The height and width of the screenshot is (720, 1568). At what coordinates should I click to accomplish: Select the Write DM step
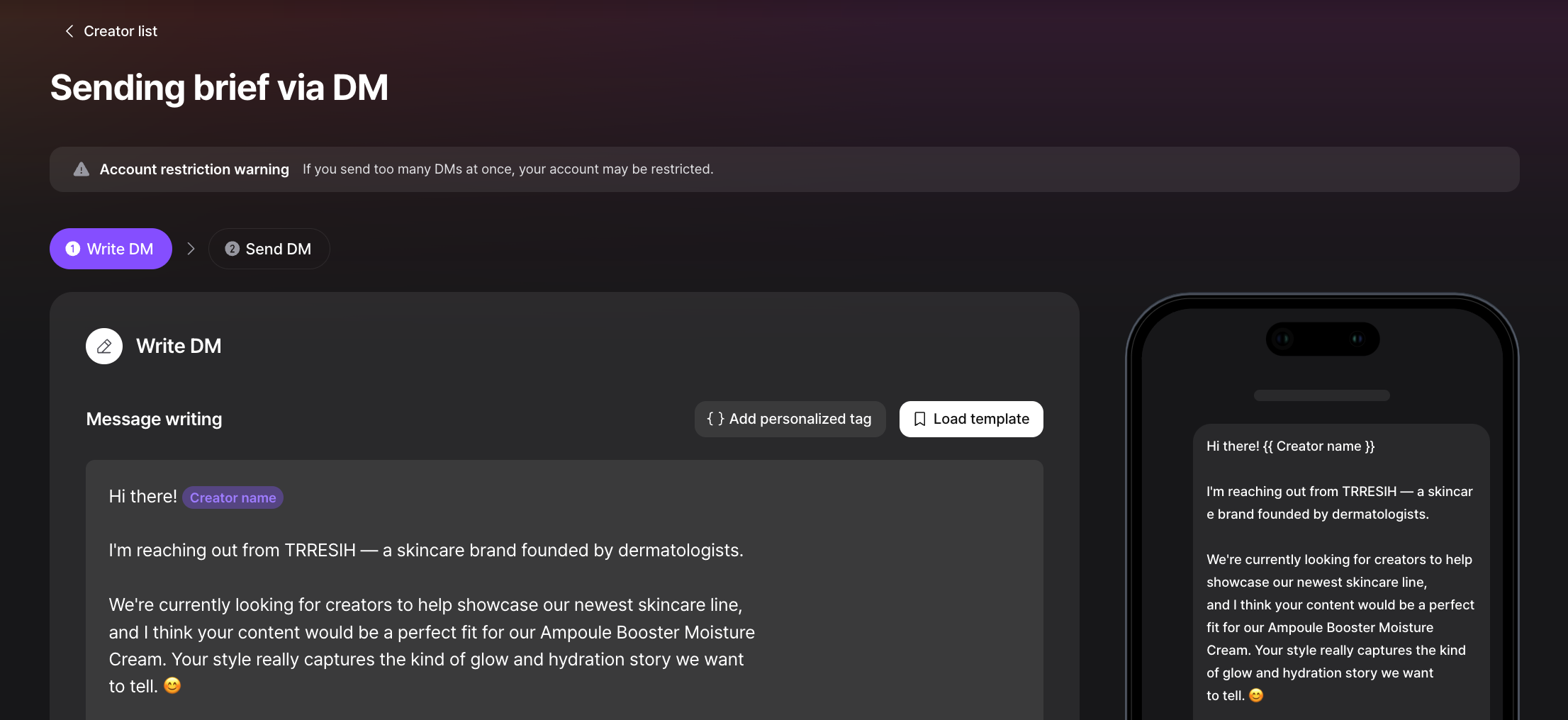point(111,249)
